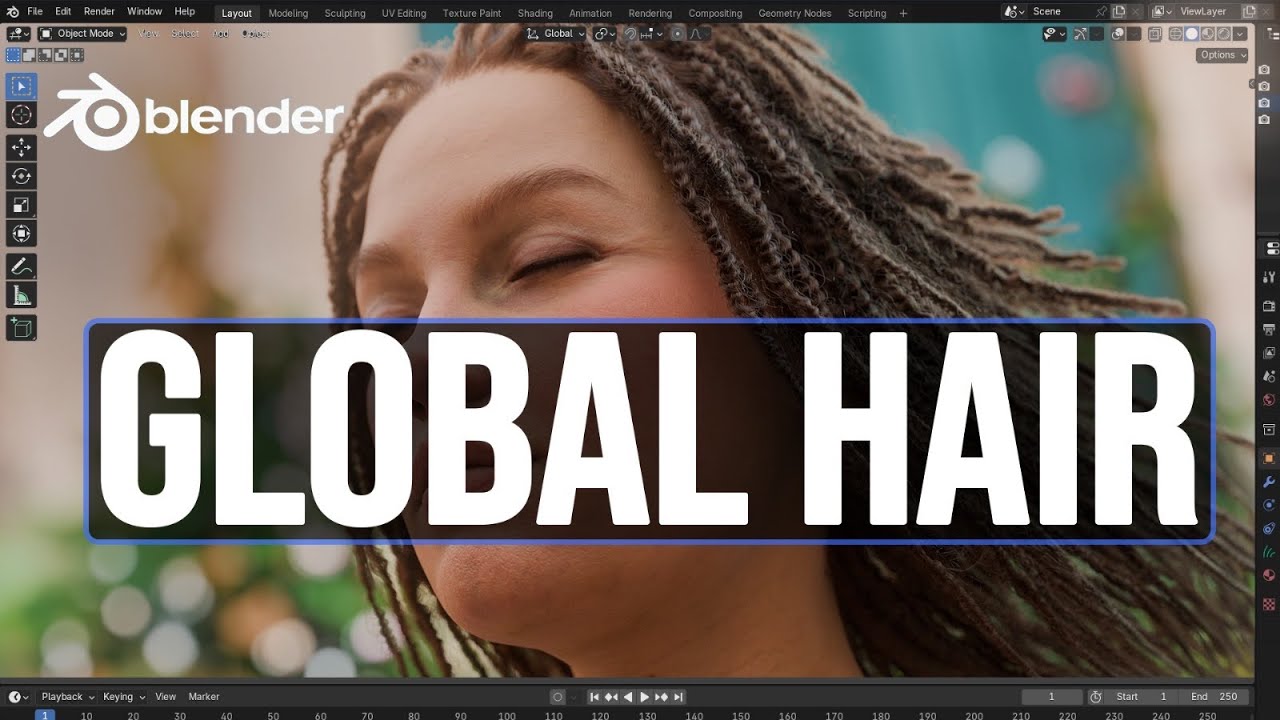
Task: Select the Move tool
Action: [x=21, y=148]
